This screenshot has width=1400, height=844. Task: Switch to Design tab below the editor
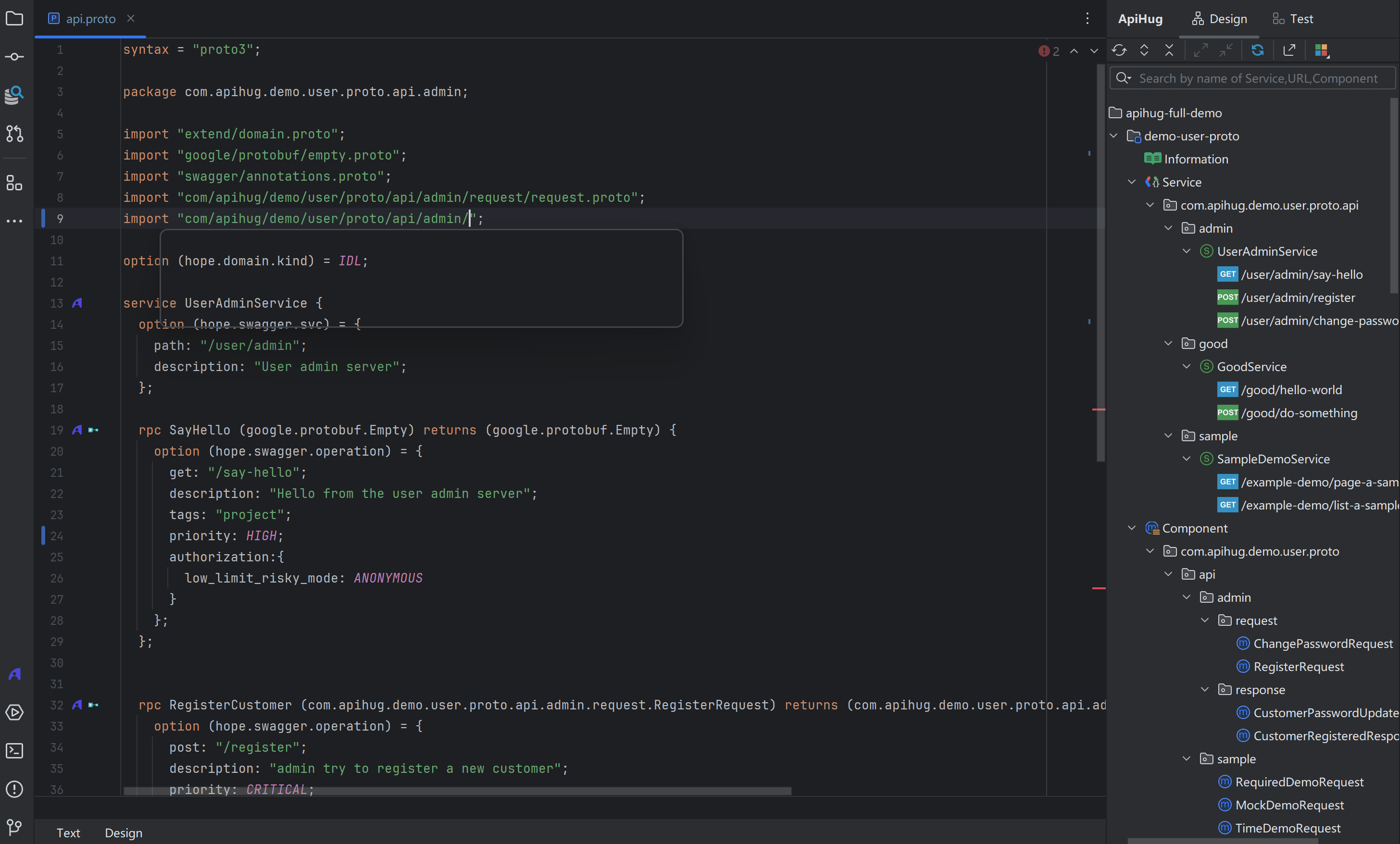123,832
